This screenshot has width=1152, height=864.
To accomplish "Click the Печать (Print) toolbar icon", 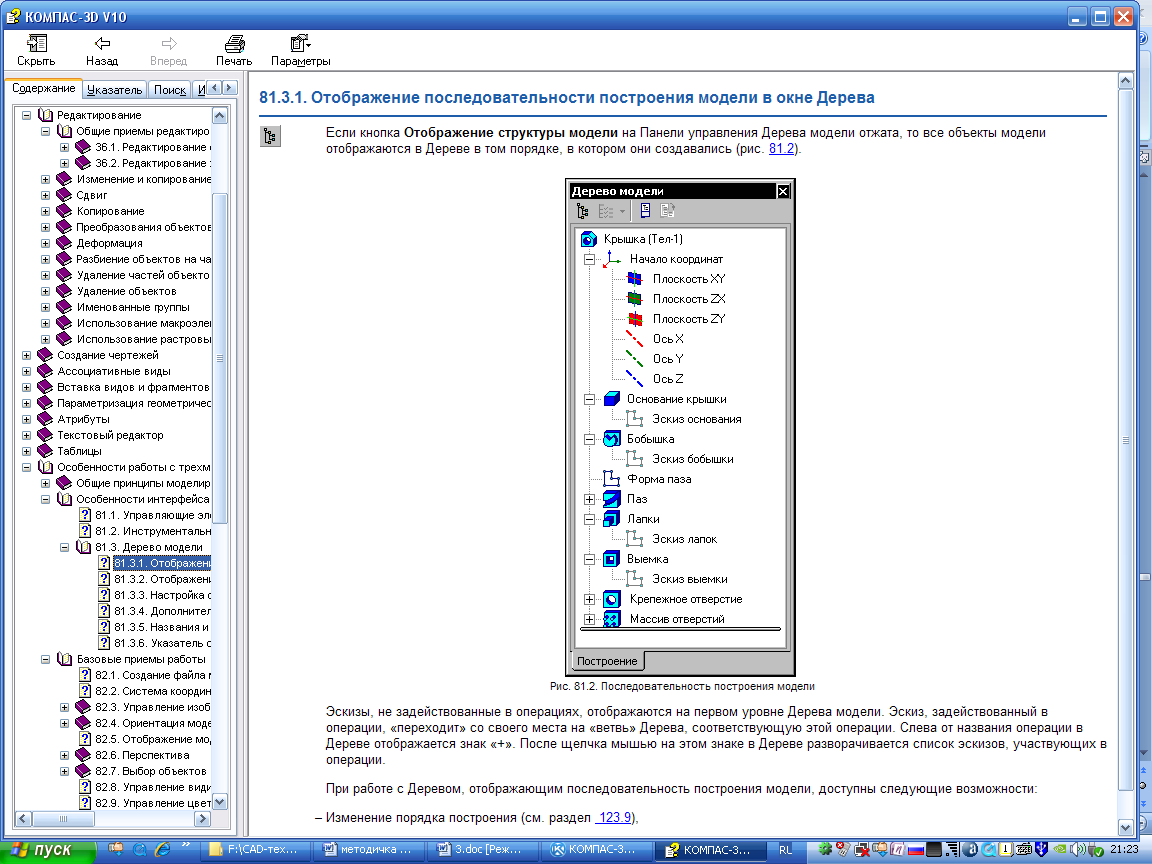I will [234, 43].
